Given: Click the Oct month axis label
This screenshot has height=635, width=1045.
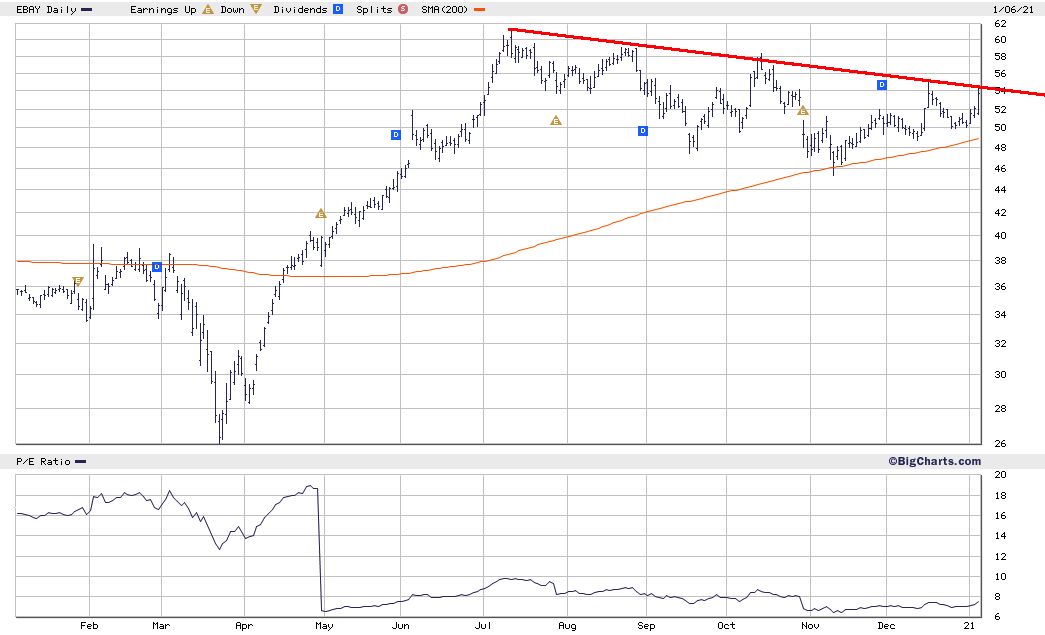Looking at the screenshot, I should coord(726,626).
